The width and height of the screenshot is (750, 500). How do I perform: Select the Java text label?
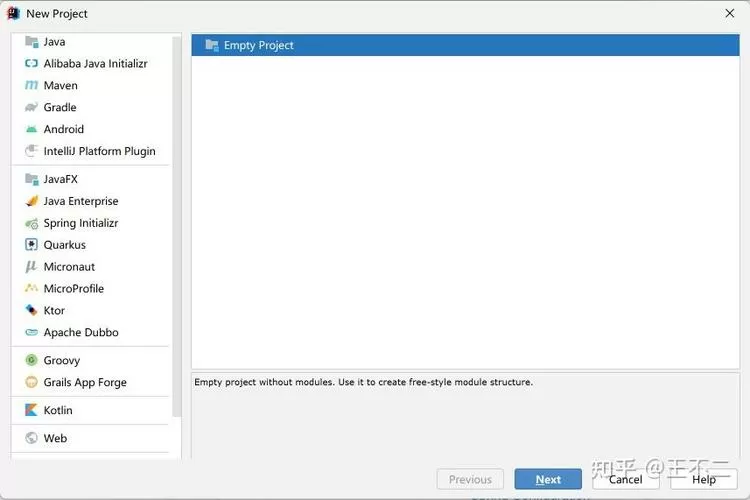tap(55, 42)
